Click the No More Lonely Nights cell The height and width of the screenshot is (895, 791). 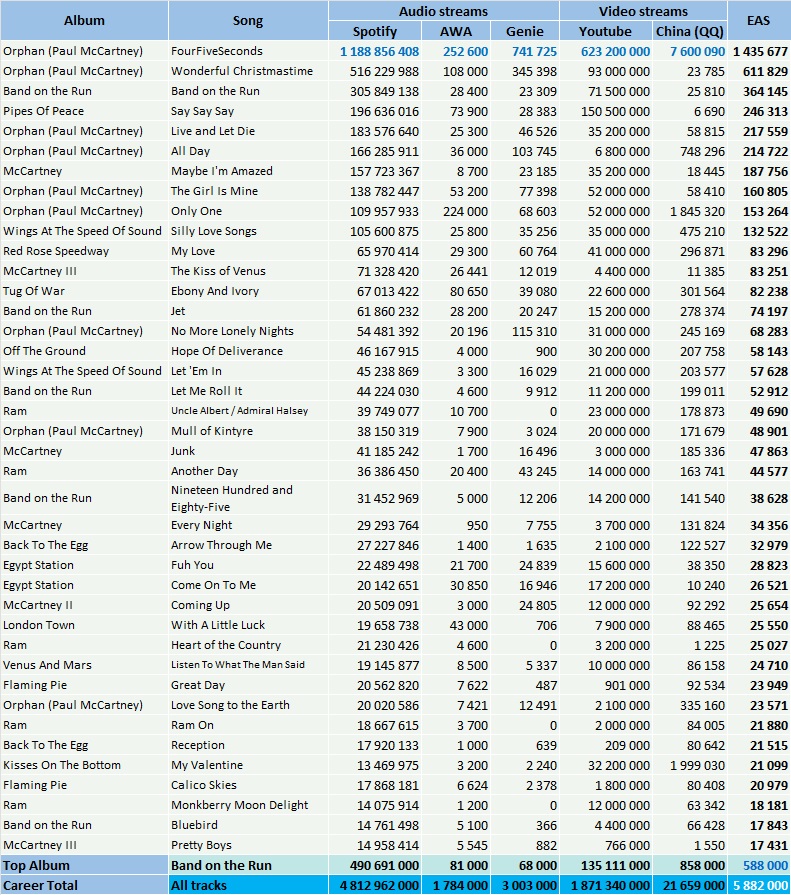(x=248, y=330)
